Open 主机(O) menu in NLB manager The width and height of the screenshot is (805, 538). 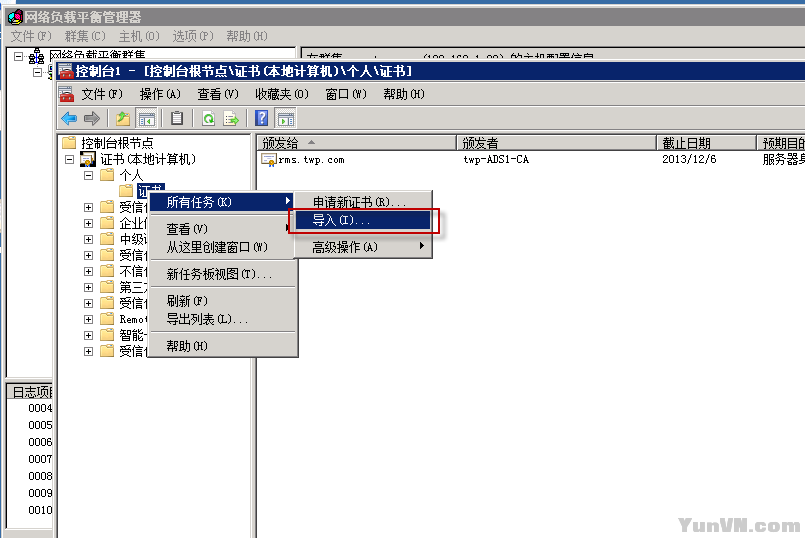click(x=139, y=36)
